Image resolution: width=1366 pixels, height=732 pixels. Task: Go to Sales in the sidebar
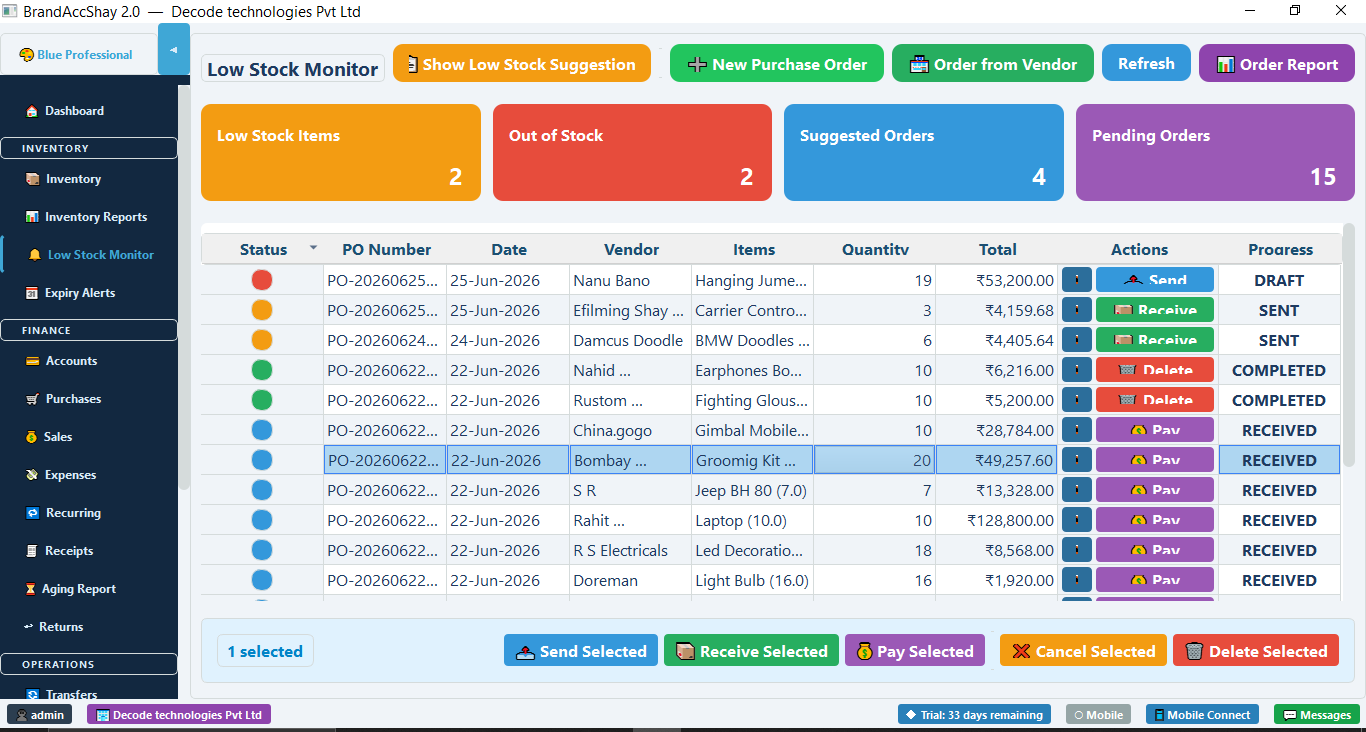pyautogui.click(x=49, y=437)
